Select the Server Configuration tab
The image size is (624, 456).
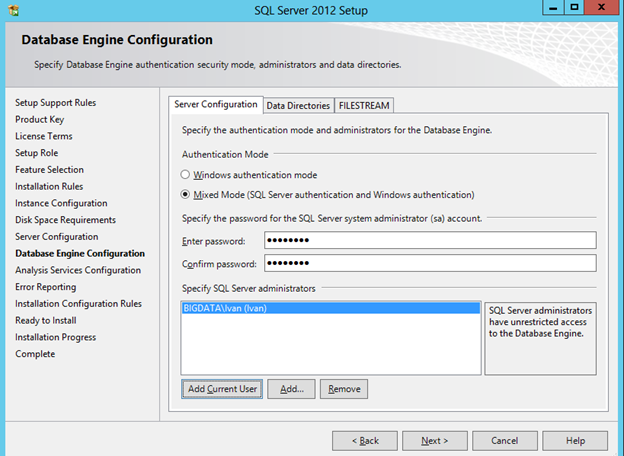coord(216,104)
